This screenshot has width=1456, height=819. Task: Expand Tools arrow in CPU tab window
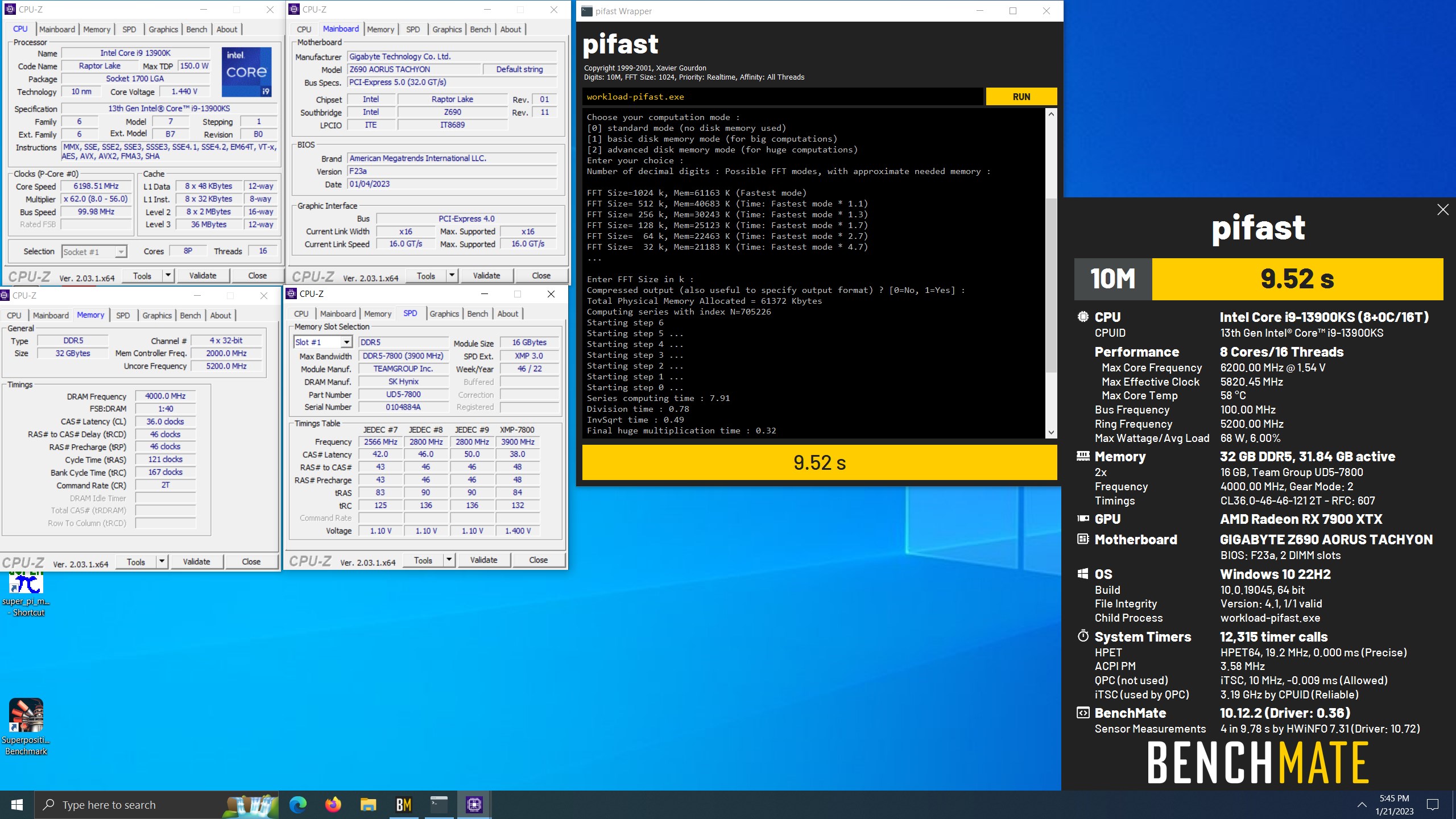pos(168,275)
